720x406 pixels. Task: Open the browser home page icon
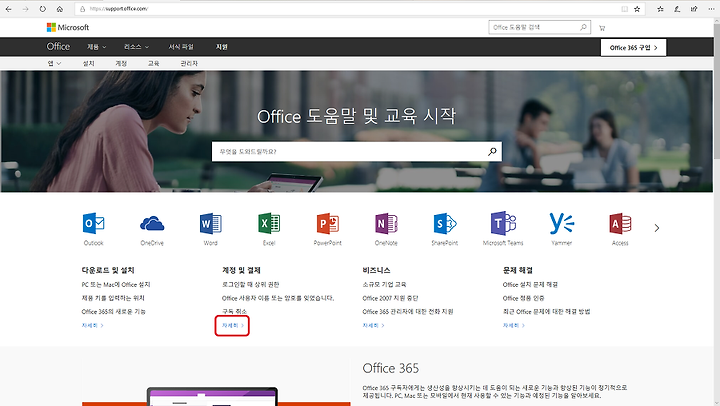(60, 9)
